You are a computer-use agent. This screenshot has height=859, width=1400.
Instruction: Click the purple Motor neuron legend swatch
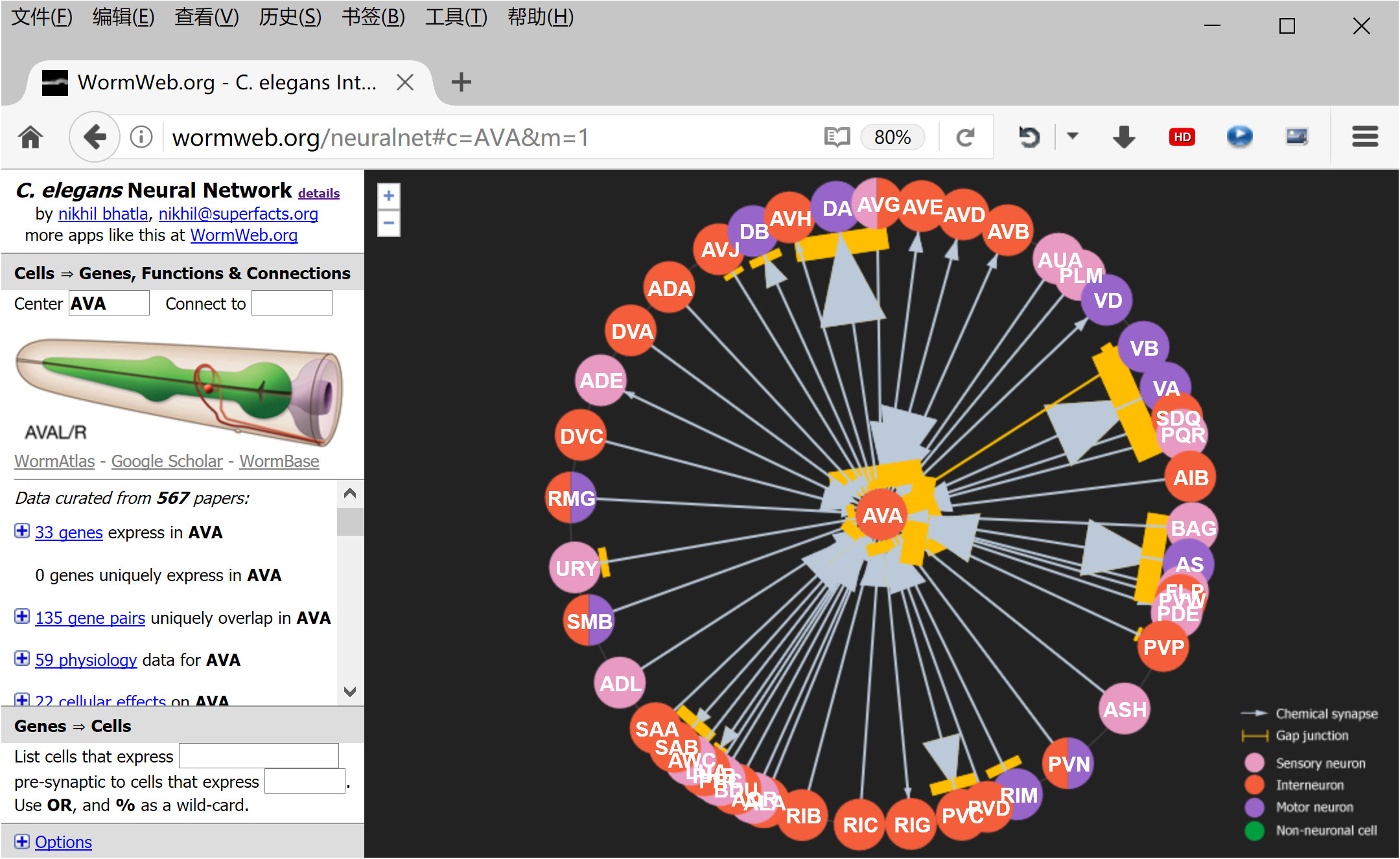pos(1255,807)
